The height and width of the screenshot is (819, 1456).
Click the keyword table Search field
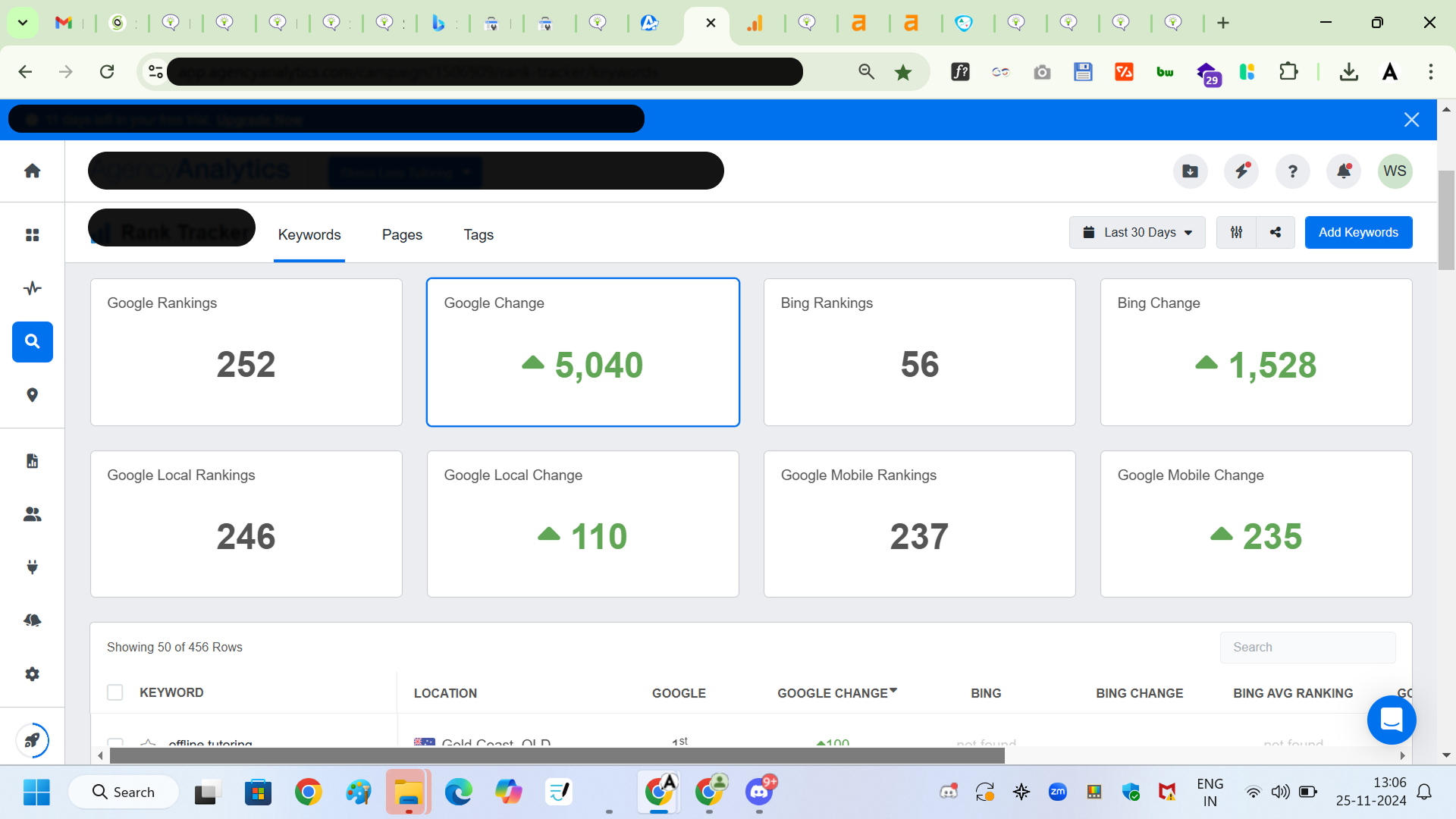click(1307, 648)
